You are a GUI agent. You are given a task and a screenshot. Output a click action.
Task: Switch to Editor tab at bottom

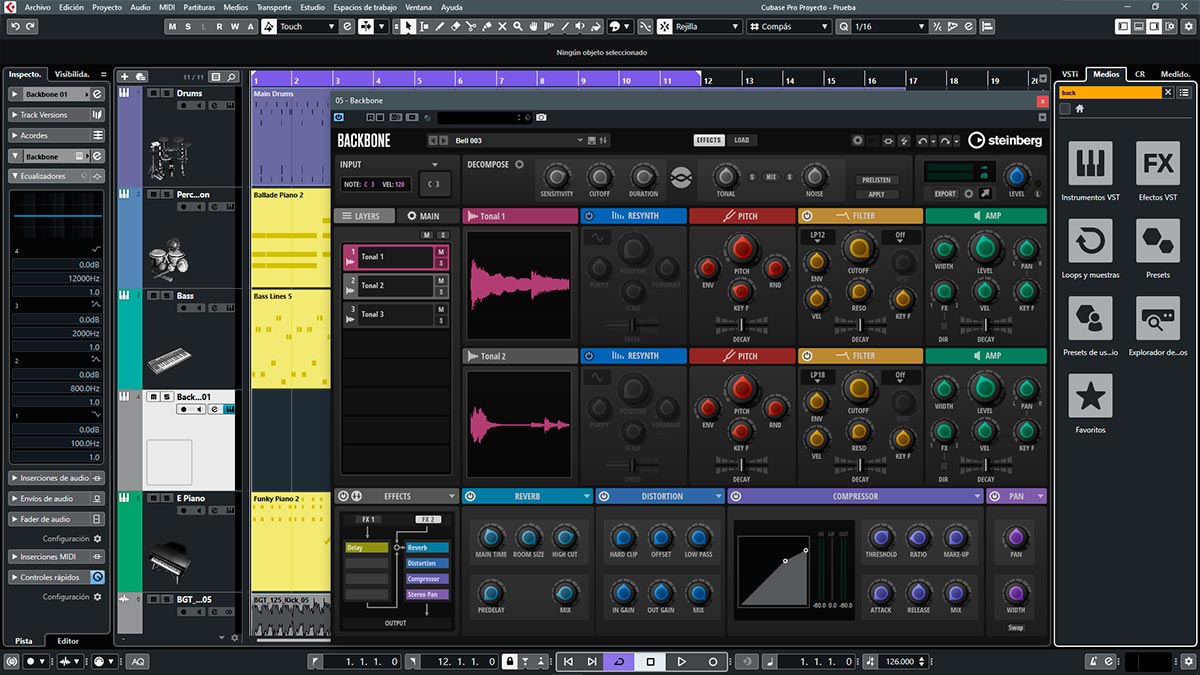(67, 641)
